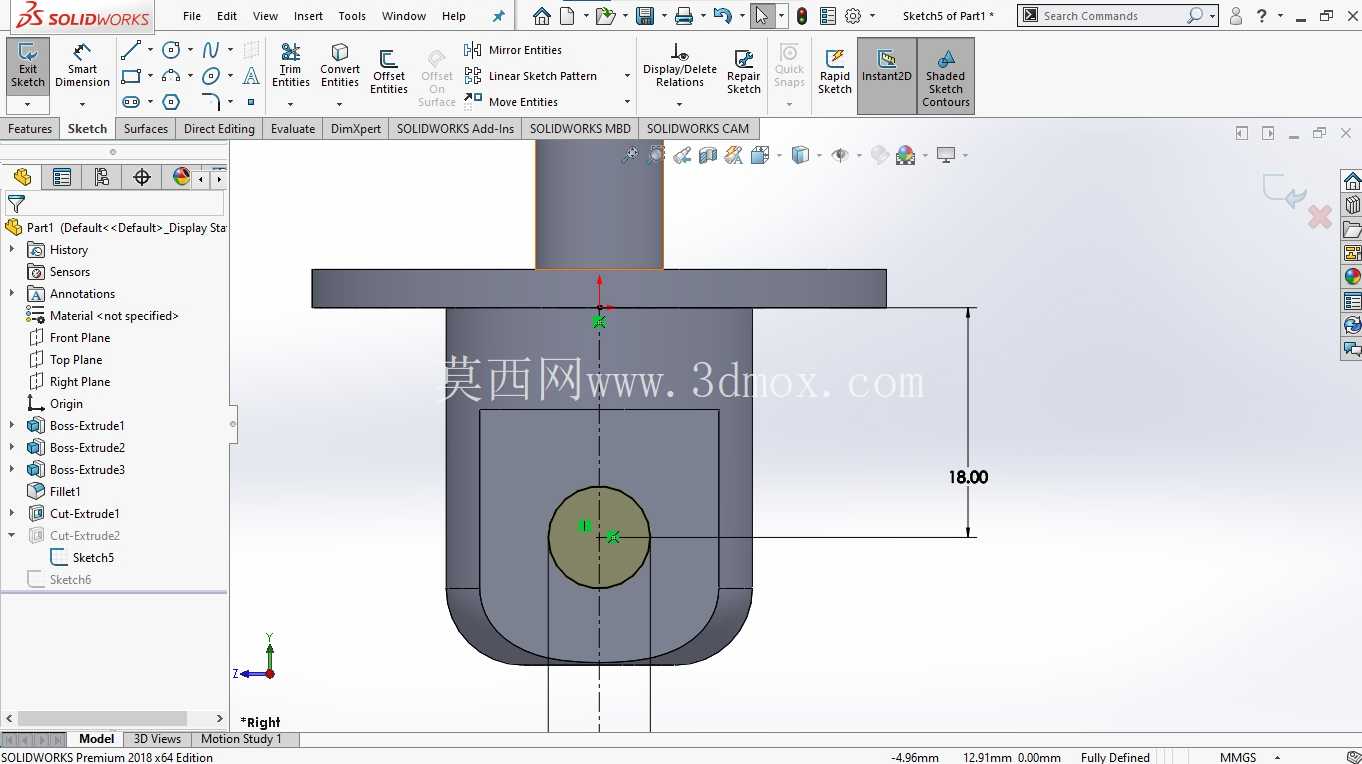
Task: Open the Appearances color wheel tab
Action: coord(181,177)
